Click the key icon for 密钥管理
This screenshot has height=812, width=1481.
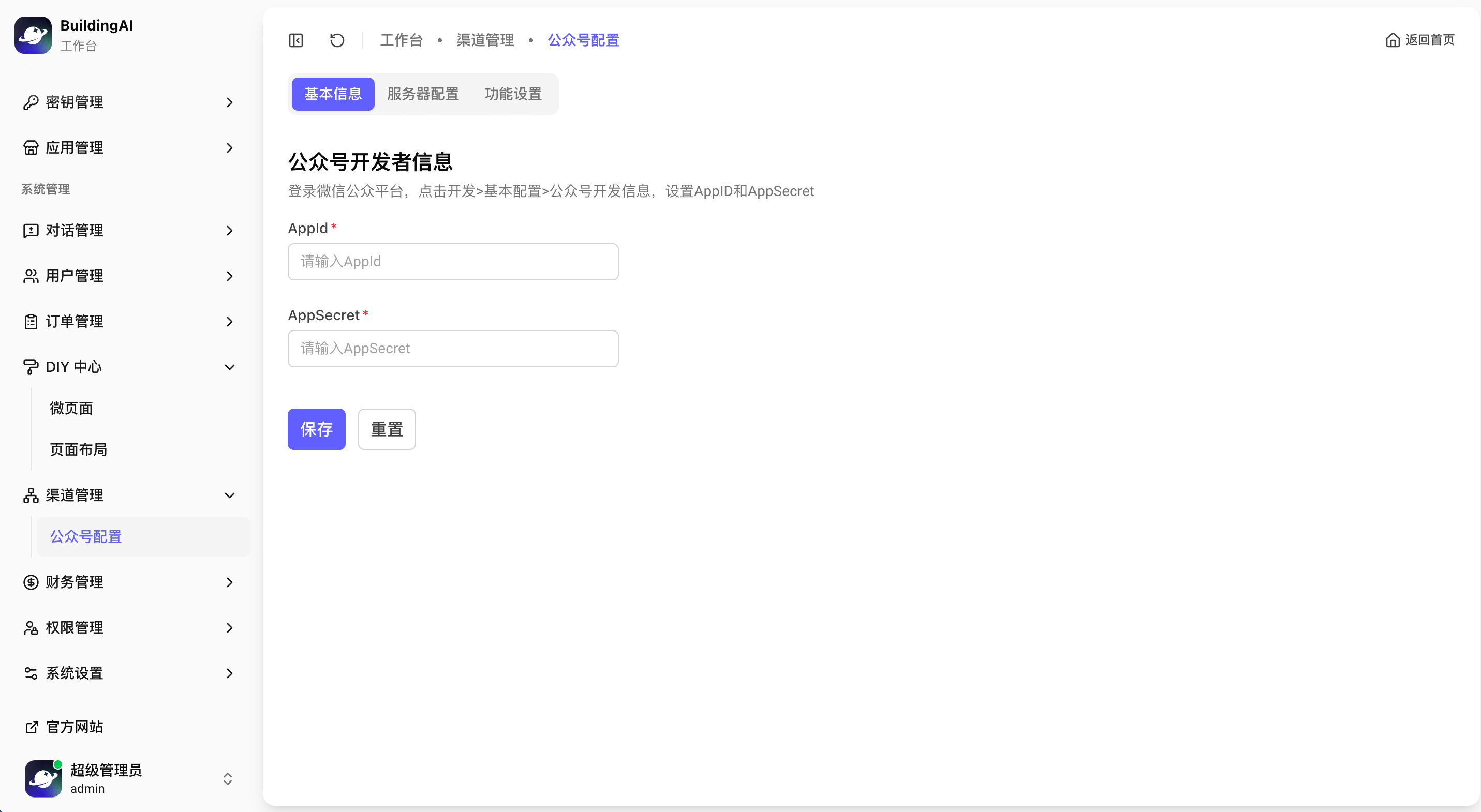coord(31,102)
